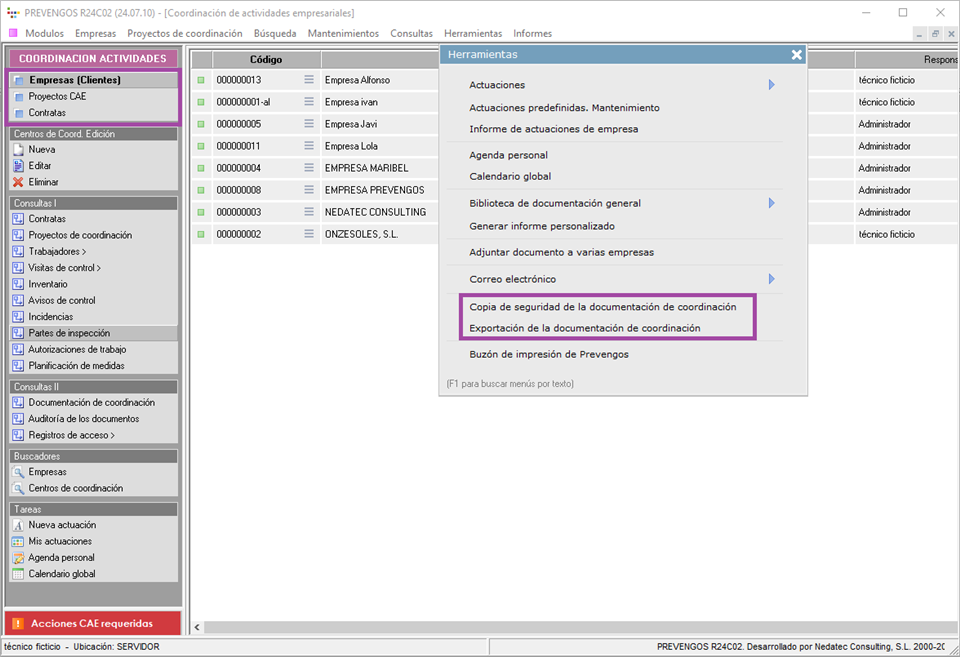Expand the Actuaciones submenu arrow
The image size is (960, 657).
click(x=771, y=85)
